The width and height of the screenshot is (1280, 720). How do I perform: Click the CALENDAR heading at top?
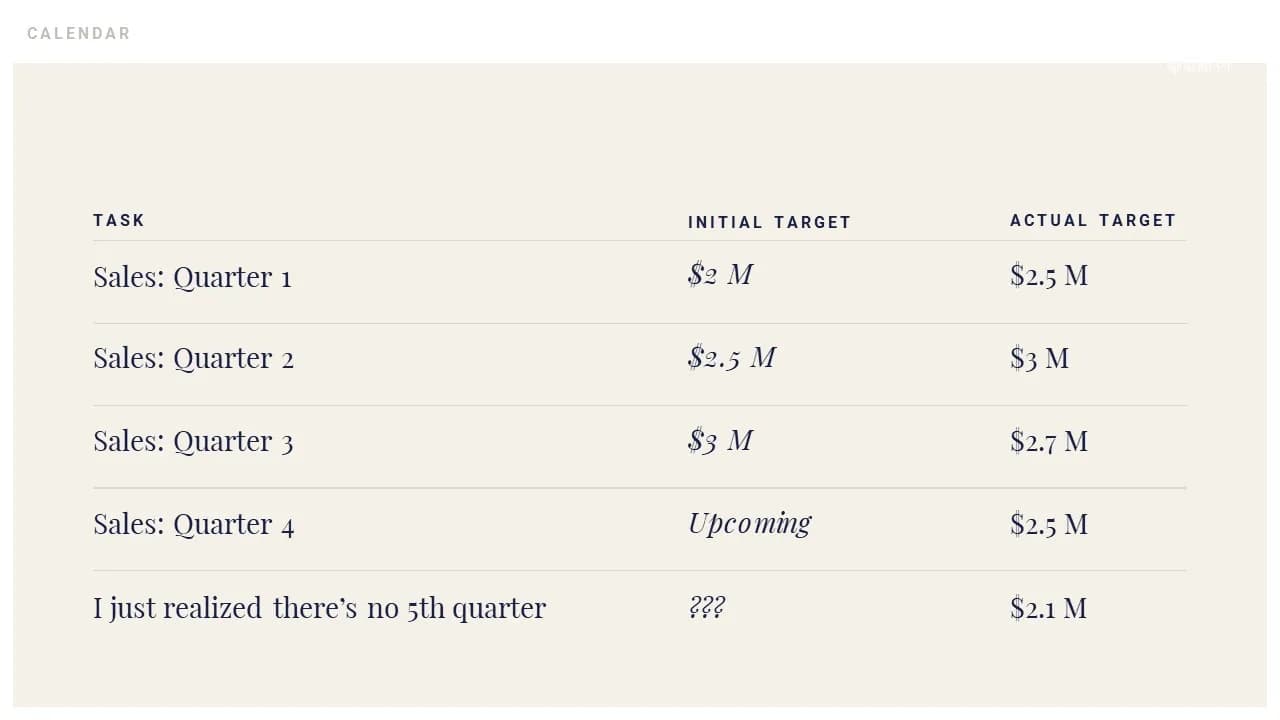pos(79,33)
